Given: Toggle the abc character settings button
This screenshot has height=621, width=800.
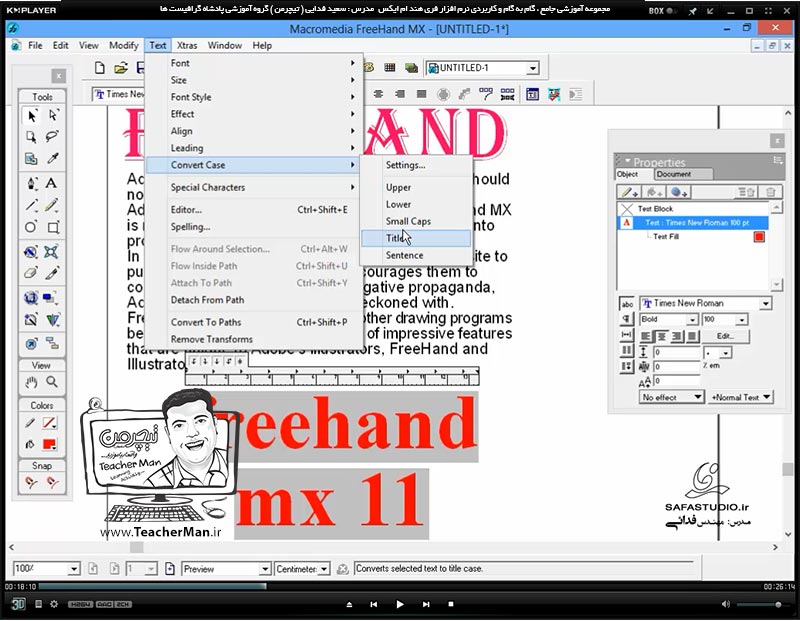Looking at the screenshot, I should [x=627, y=304].
